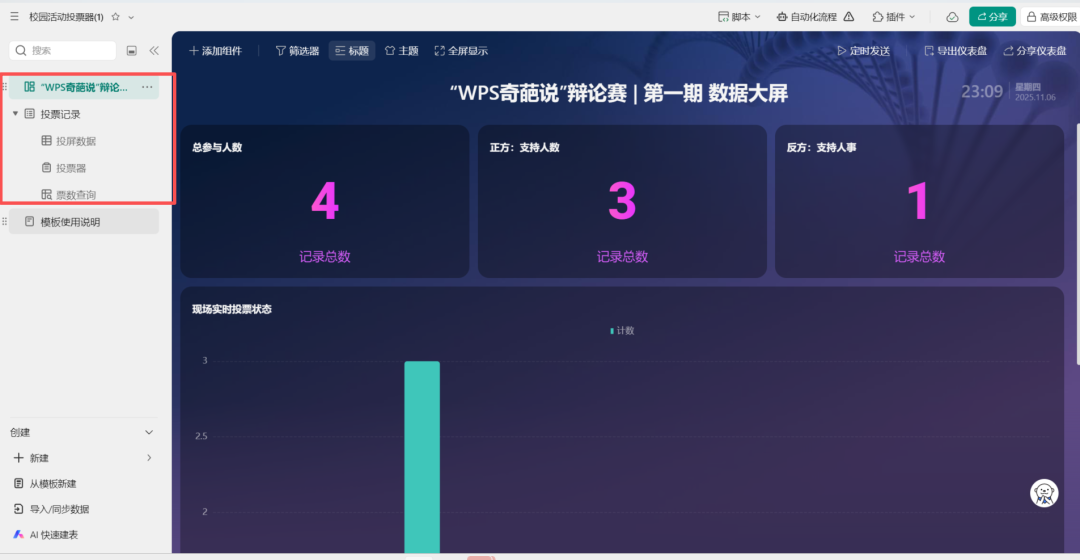
Task: Select the "WPS奇葩说"辩论 dashboard item
Action: click(83, 87)
